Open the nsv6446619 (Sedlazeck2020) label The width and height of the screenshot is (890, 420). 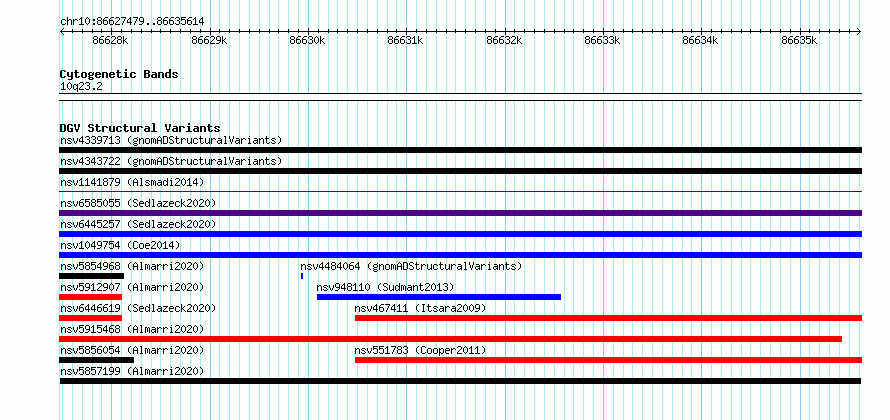click(x=138, y=308)
